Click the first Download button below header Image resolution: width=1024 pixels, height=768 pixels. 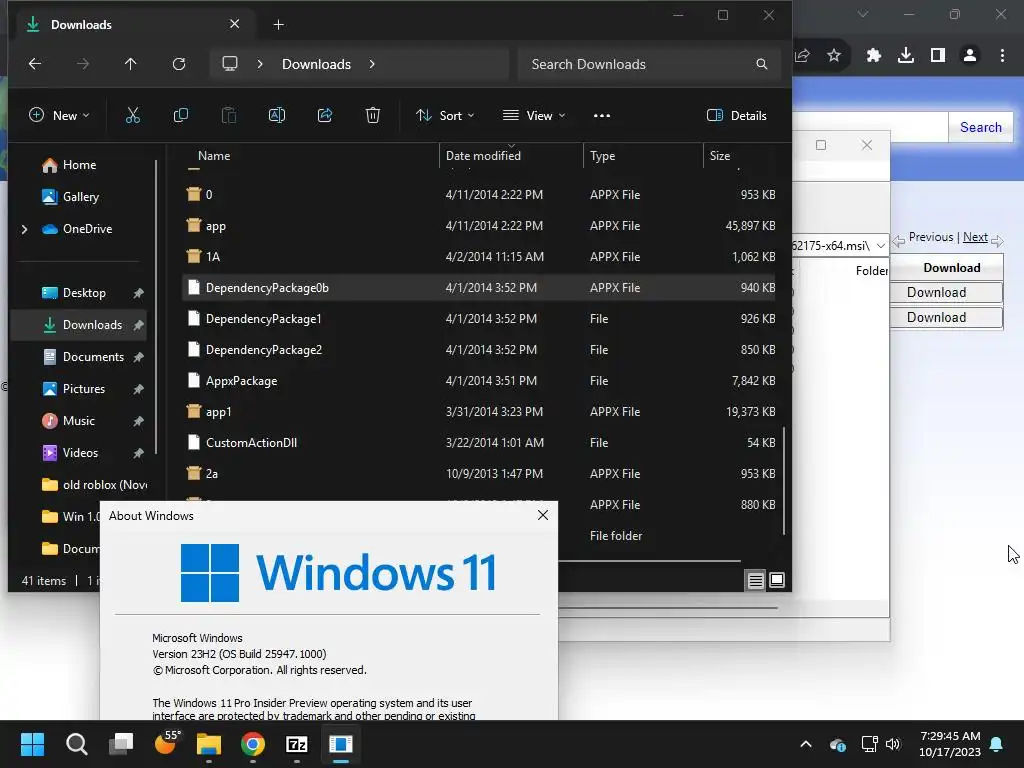pyautogui.click(x=946, y=293)
